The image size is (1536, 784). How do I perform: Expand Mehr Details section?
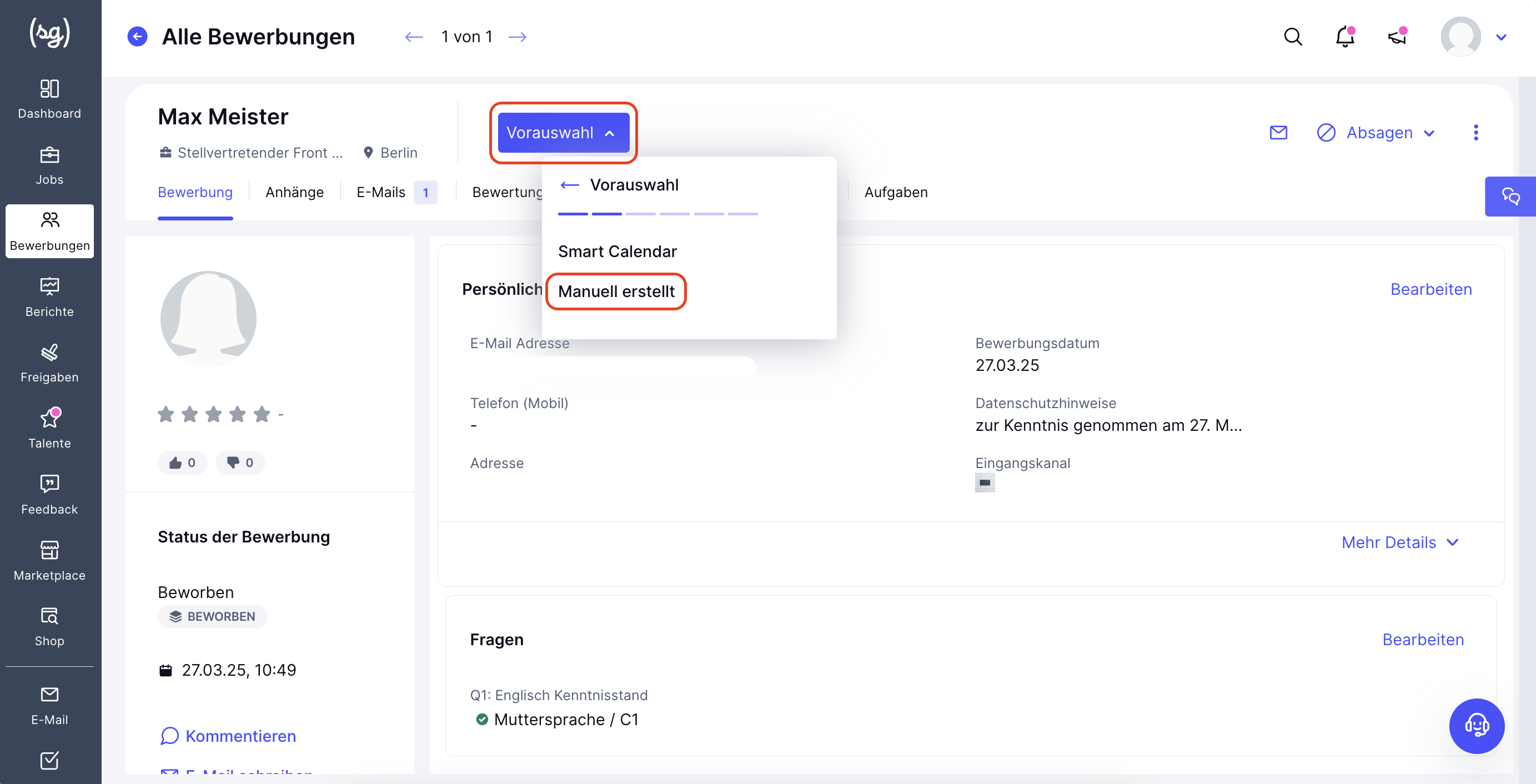1400,542
